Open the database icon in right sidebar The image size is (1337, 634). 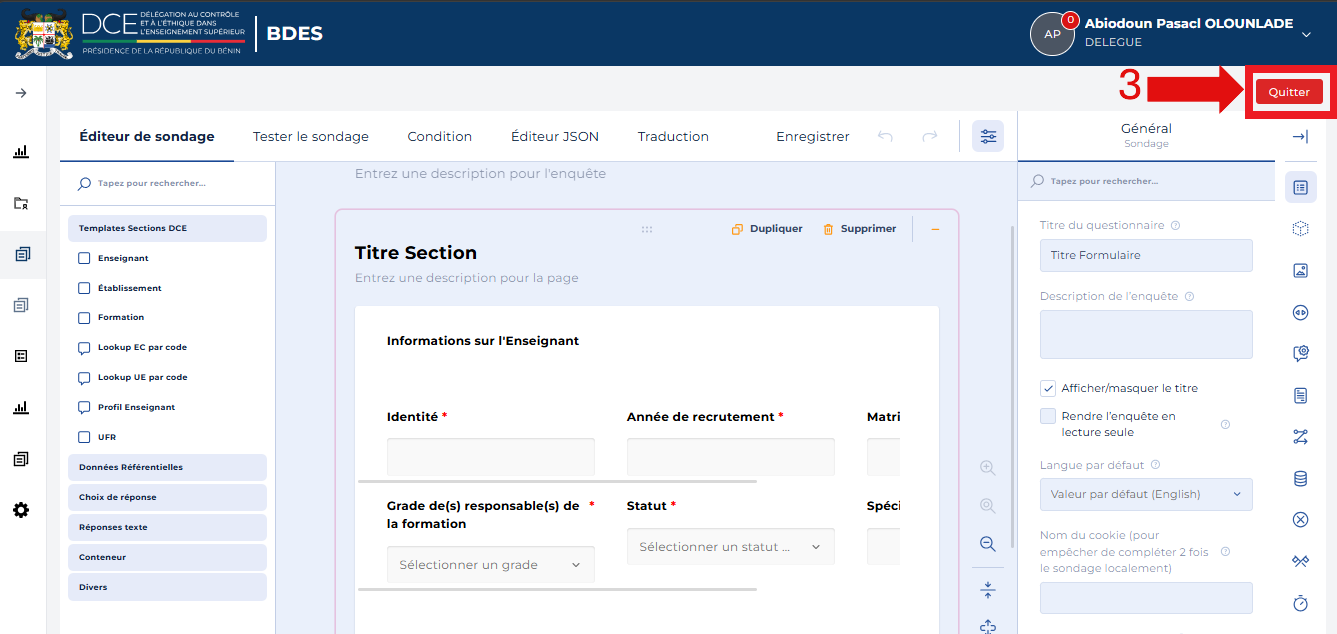pos(1300,478)
